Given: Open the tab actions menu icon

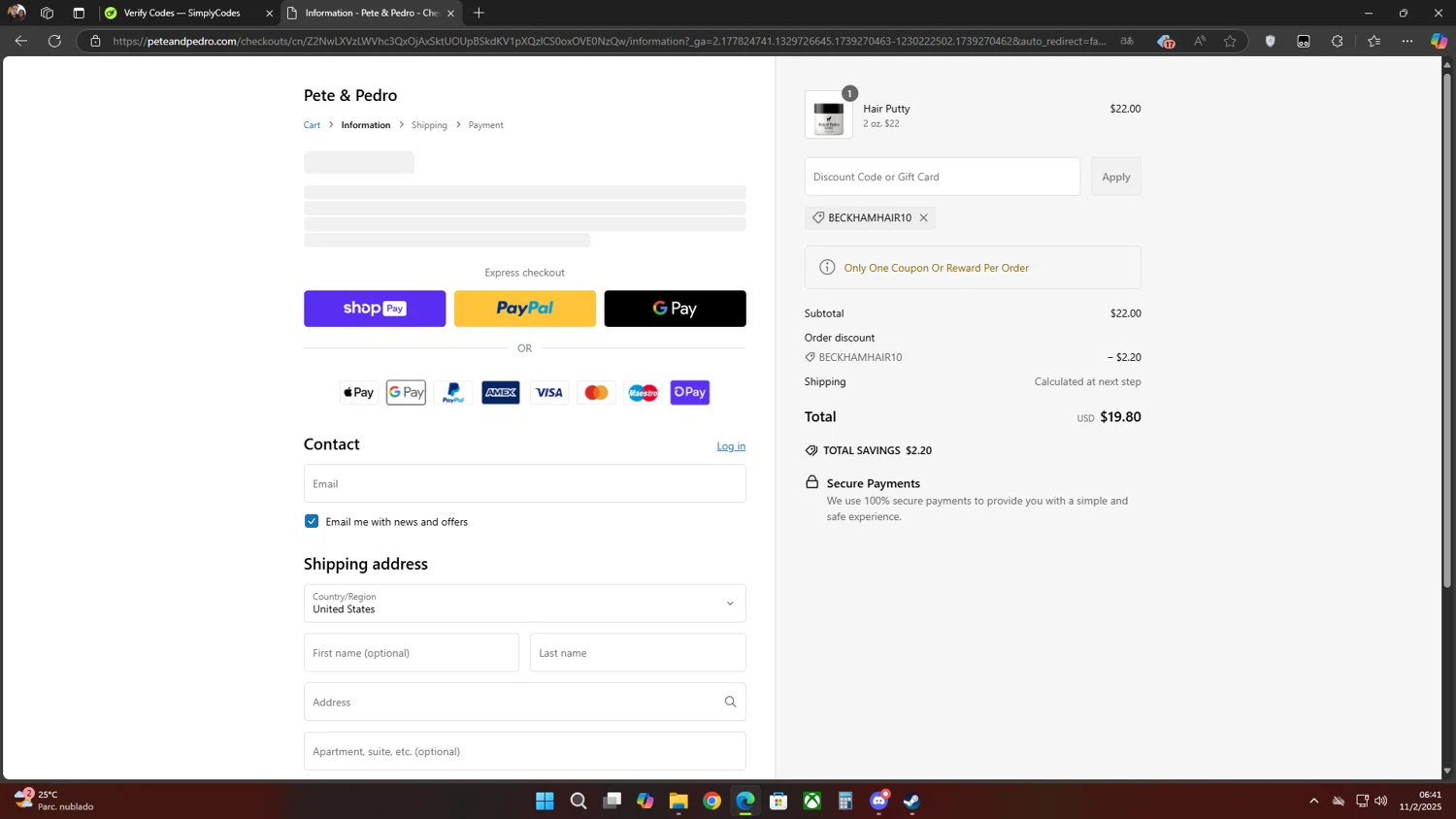Looking at the screenshot, I should 79,13.
